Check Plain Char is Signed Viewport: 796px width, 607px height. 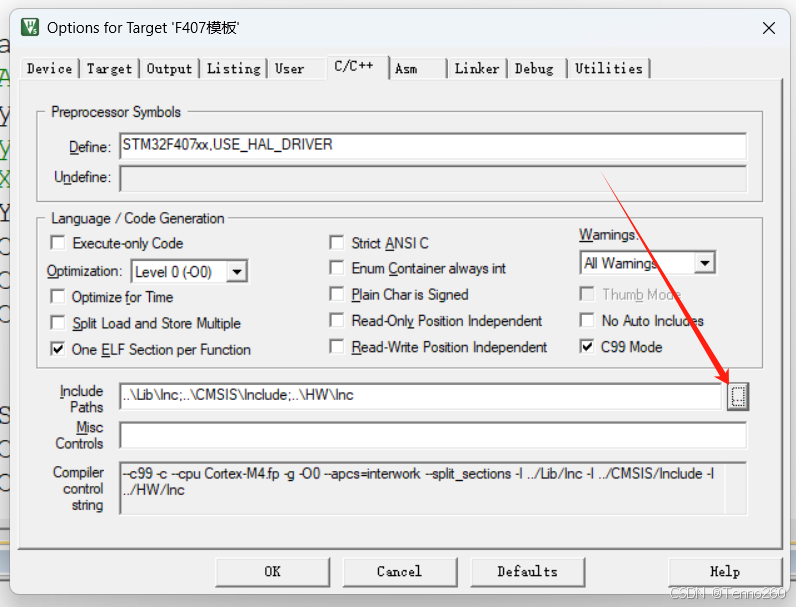[337, 294]
